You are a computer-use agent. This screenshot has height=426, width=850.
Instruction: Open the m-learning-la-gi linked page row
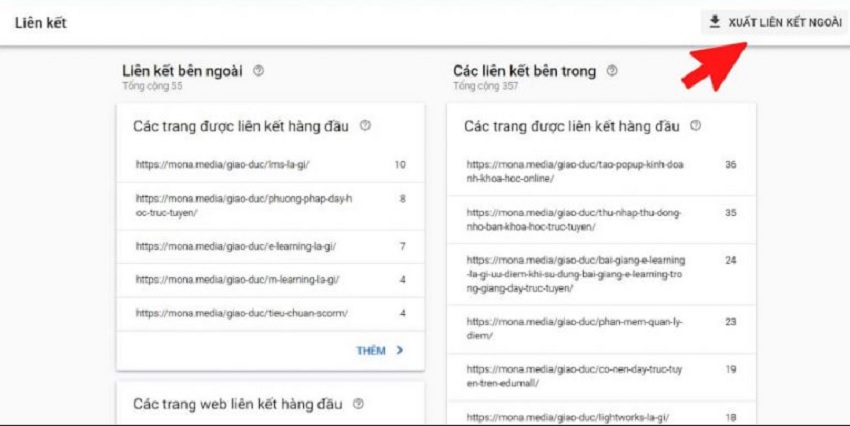coord(271,280)
